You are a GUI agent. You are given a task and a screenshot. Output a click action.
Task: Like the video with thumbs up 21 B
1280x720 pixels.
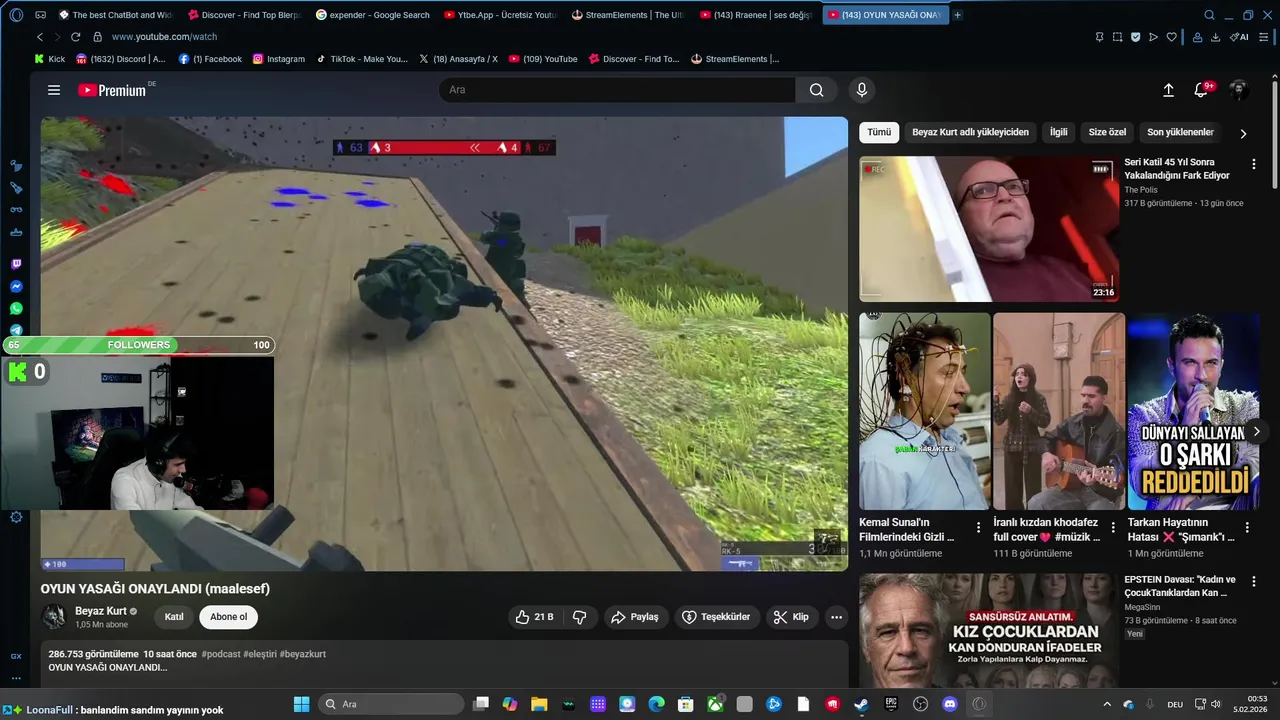pyautogui.click(x=534, y=617)
